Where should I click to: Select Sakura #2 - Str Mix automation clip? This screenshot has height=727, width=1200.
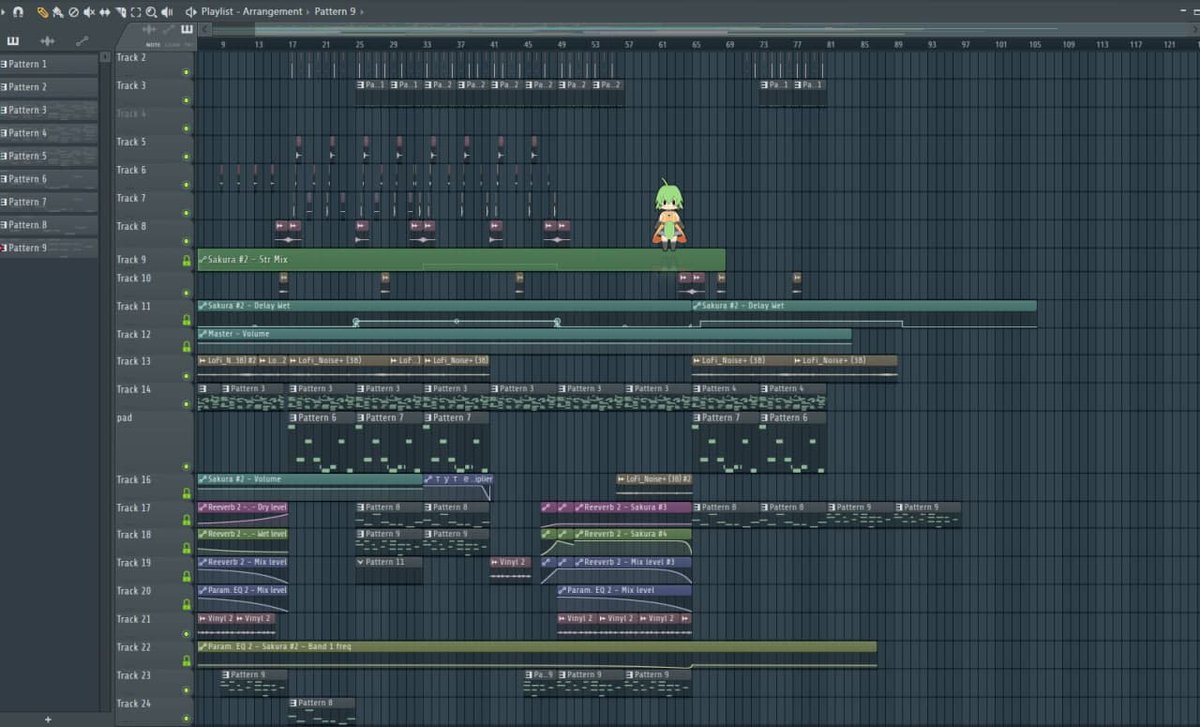(461, 259)
